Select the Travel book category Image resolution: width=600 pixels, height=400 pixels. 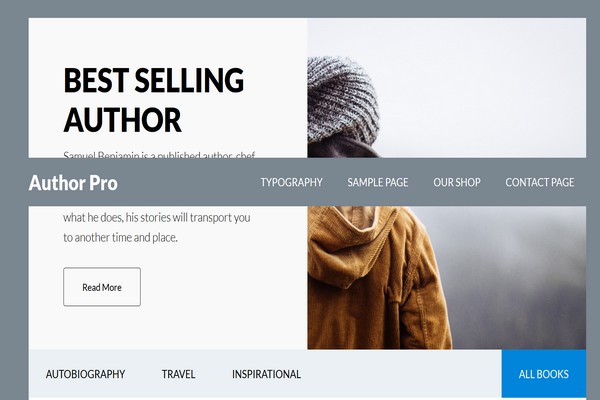click(x=178, y=374)
